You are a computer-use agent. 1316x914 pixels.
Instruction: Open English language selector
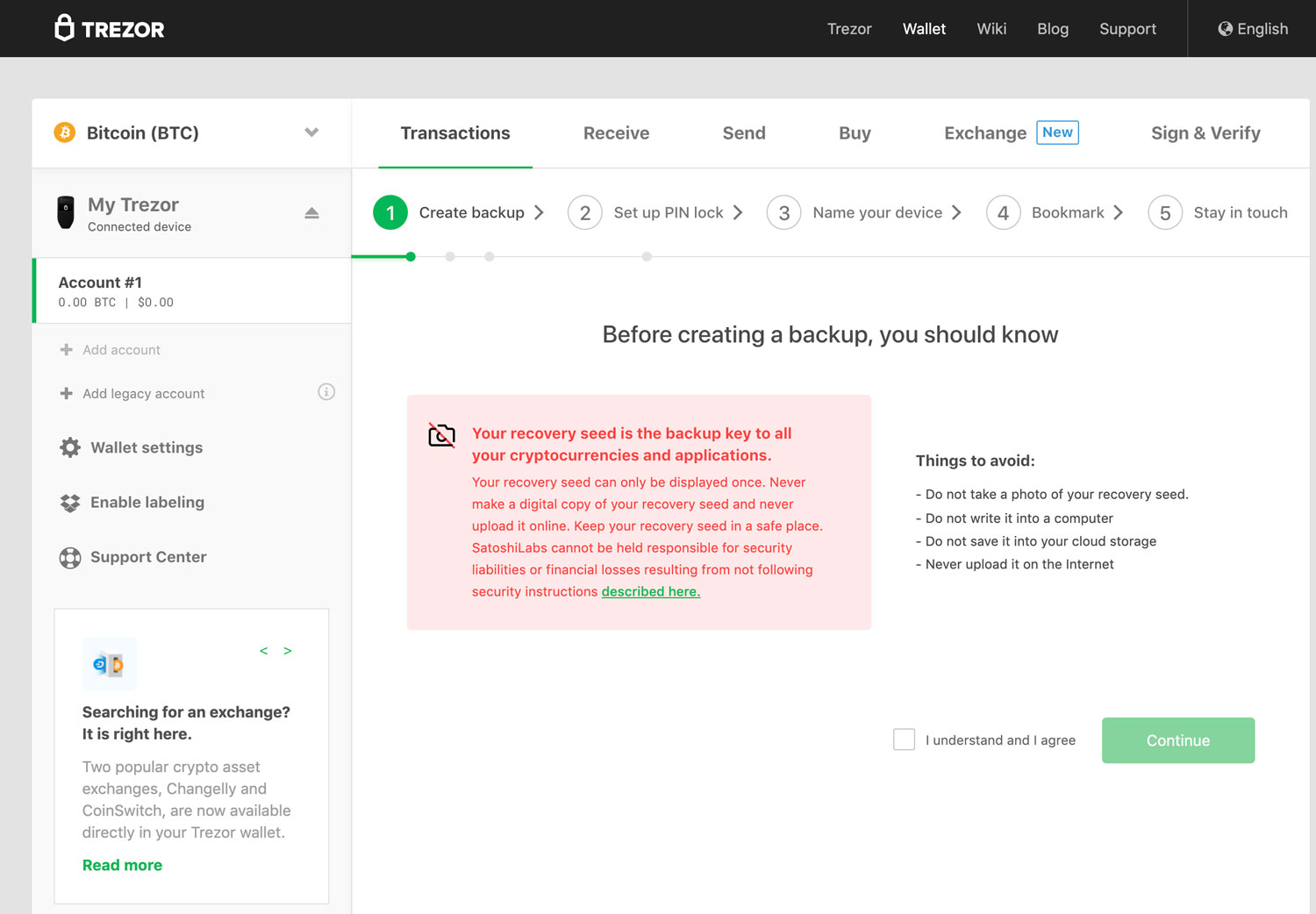(1253, 29)
